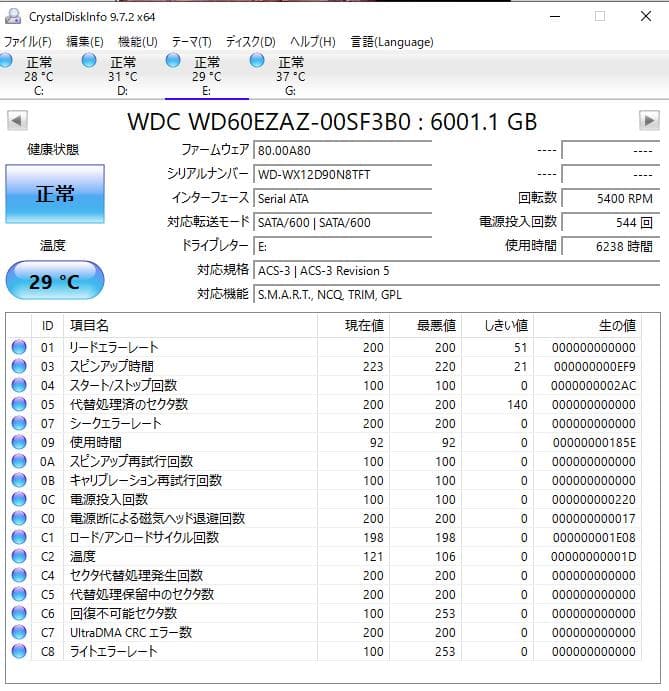Click blue status dot for ID C4 row

(x=19, y=575)
